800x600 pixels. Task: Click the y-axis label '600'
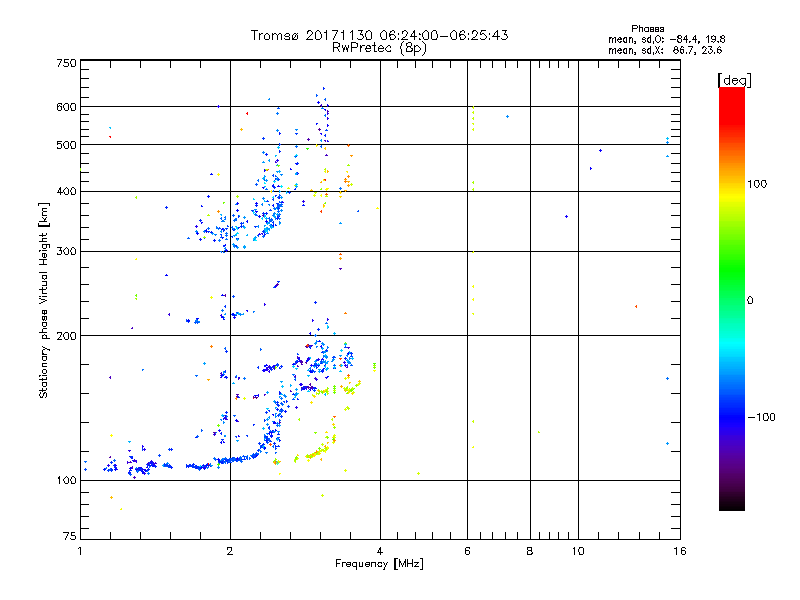(x=66, y=107)
